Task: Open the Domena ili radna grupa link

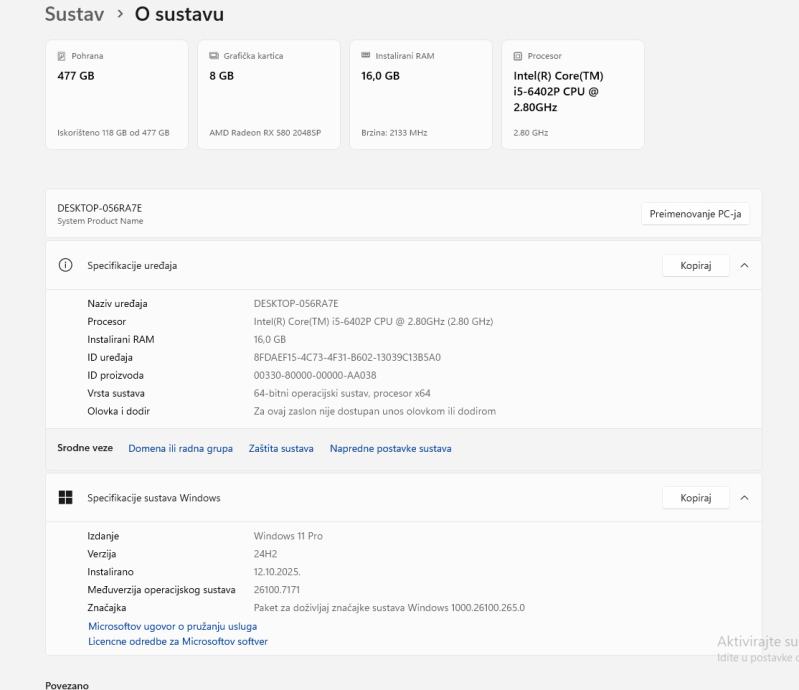Action: tap(180, 449)
